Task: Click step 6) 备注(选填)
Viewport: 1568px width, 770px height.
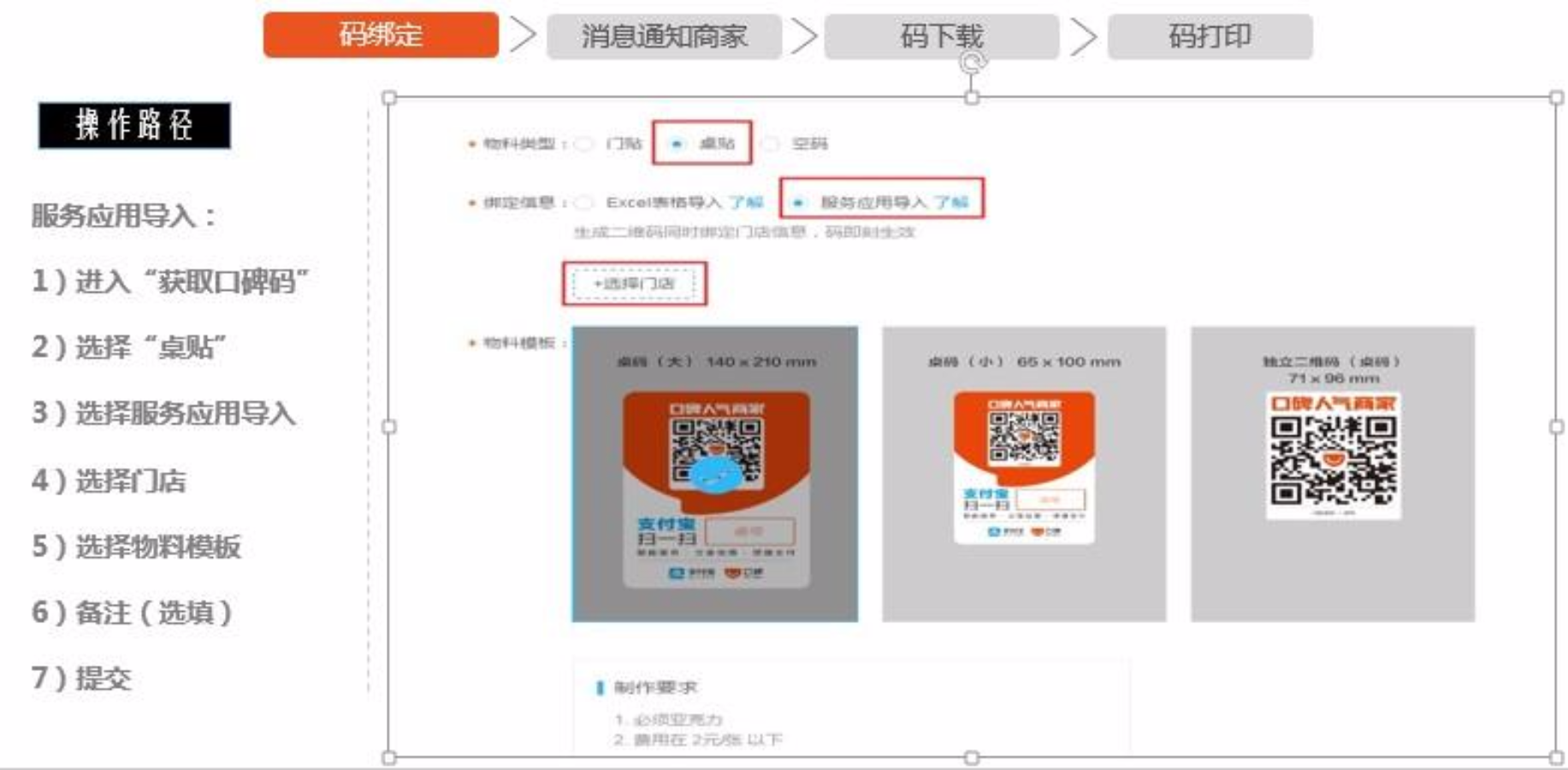Action: [132, 613]
